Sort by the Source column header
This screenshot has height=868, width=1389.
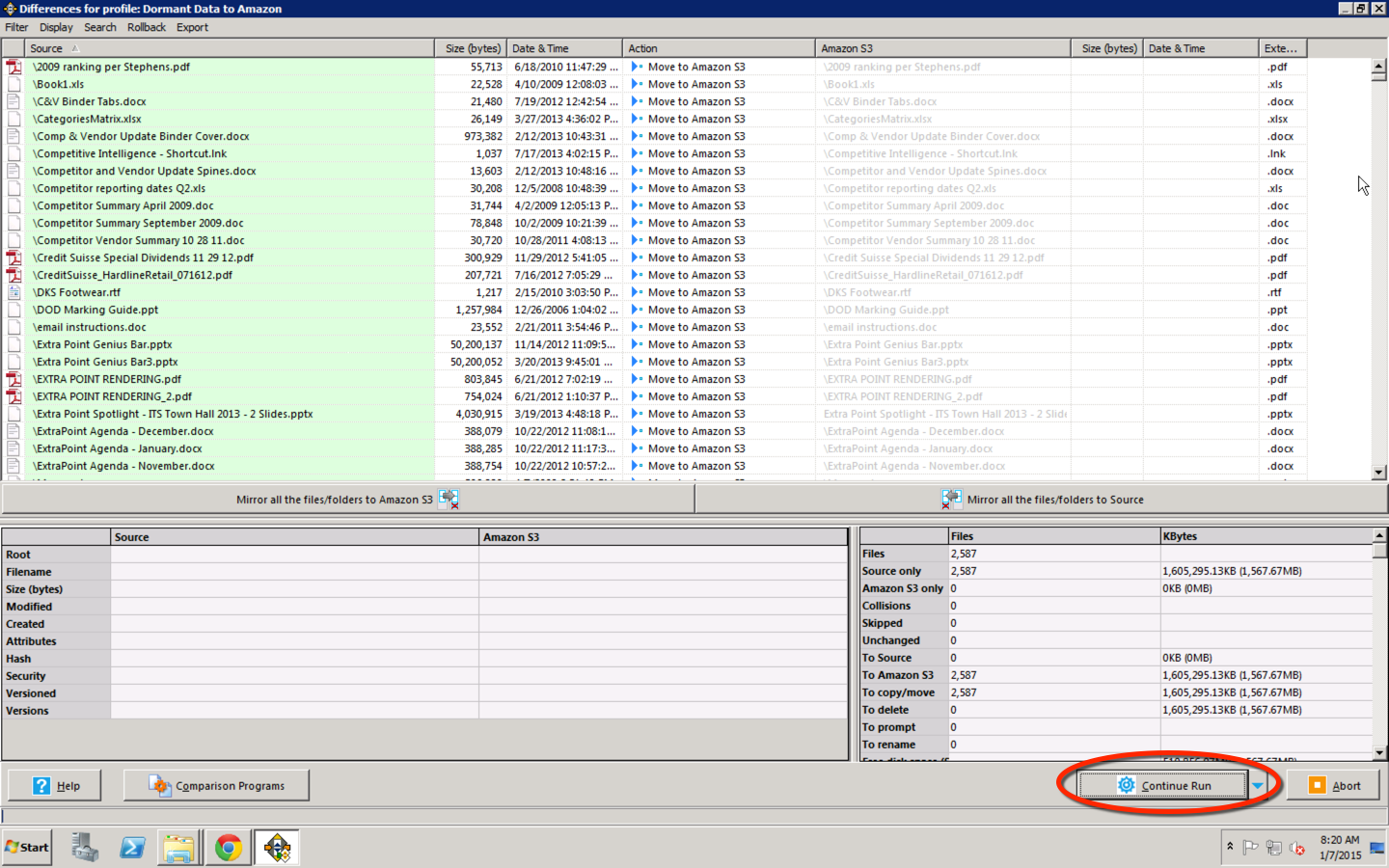click(x=230, y=48)
